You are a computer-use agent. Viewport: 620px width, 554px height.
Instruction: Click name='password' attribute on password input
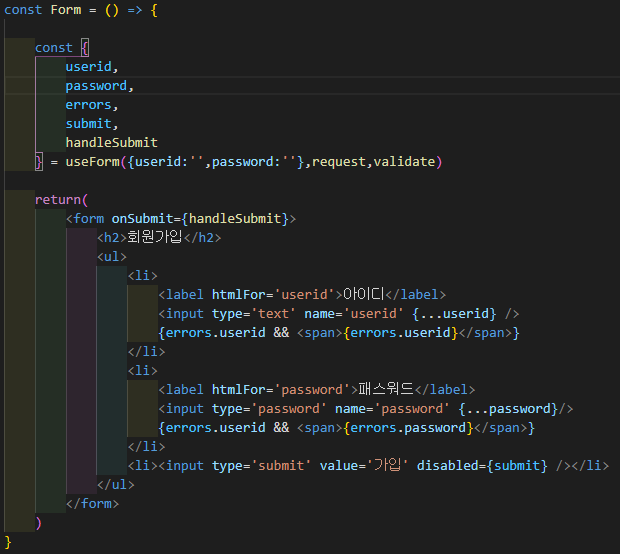(x=392, y=408)
